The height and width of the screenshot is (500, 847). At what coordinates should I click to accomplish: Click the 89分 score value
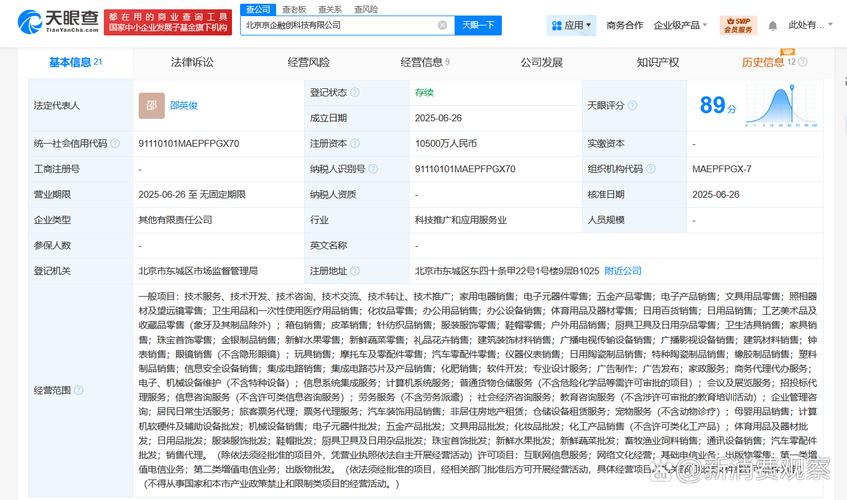718,105
